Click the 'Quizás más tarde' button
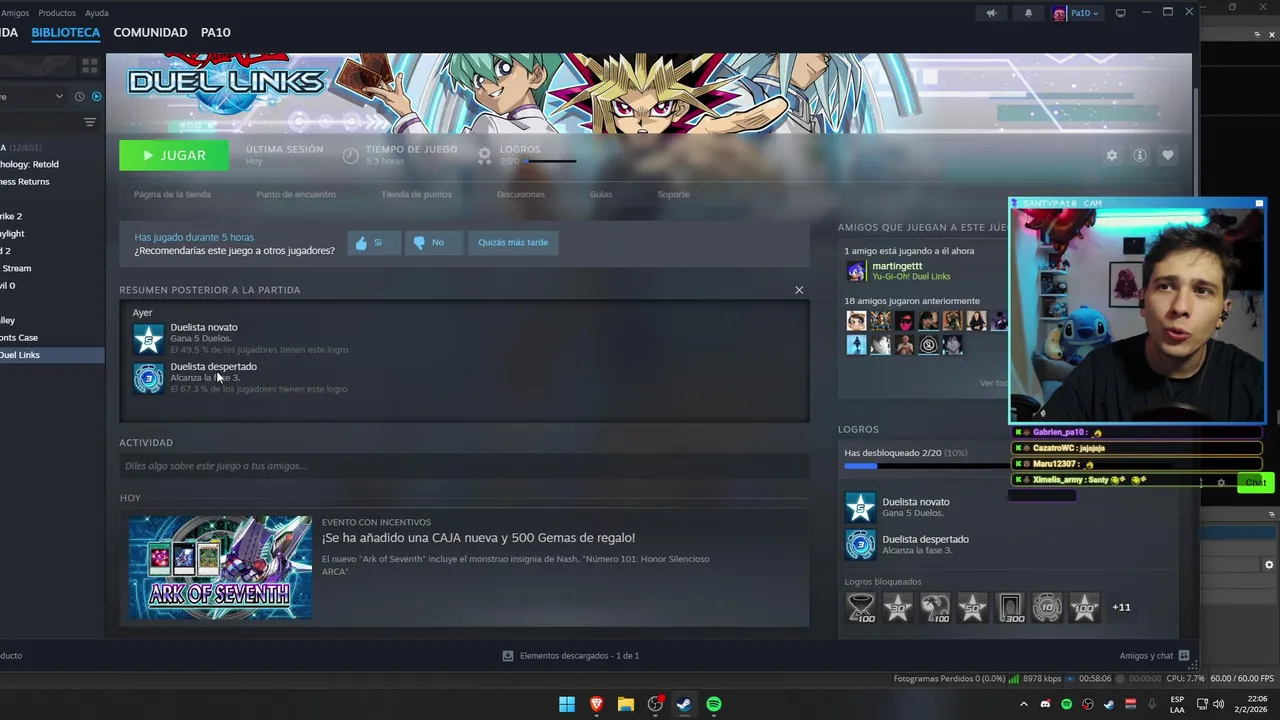 point(513,242)
